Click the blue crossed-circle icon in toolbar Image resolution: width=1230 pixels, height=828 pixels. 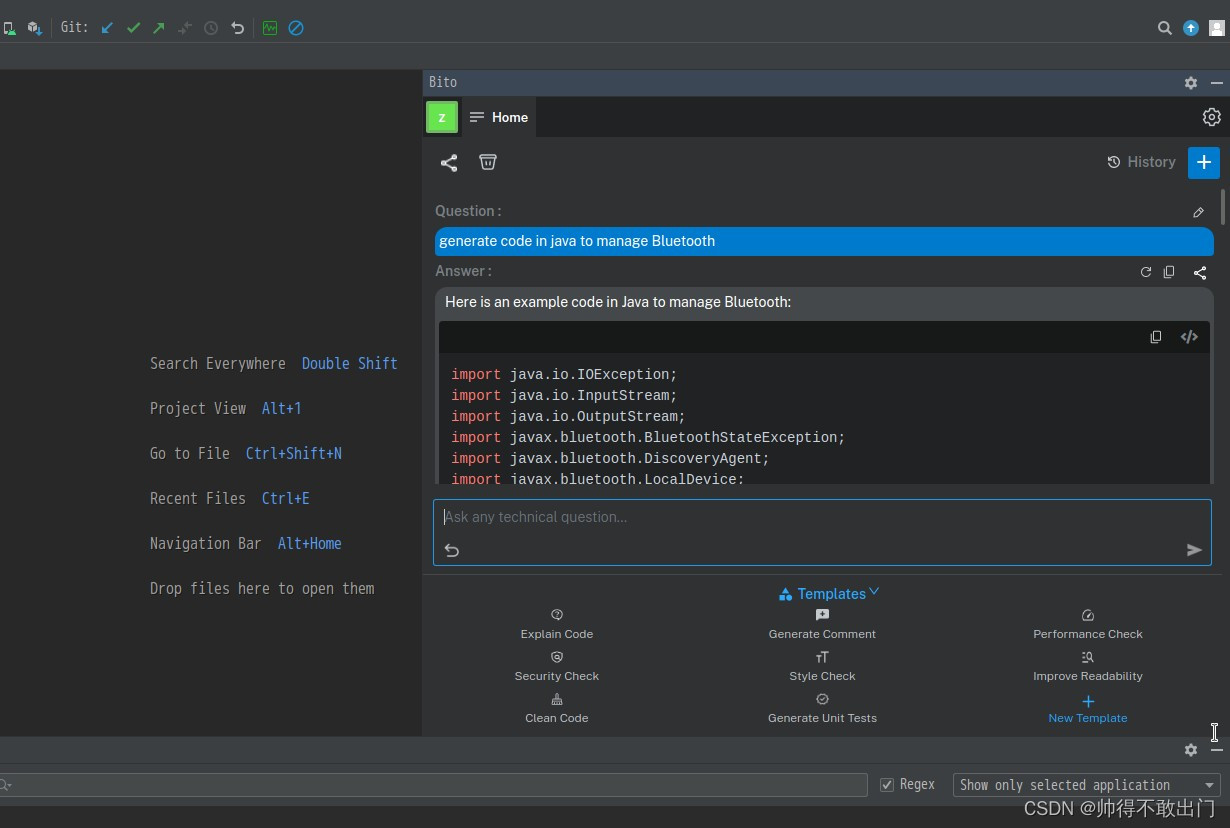[296, 28]
